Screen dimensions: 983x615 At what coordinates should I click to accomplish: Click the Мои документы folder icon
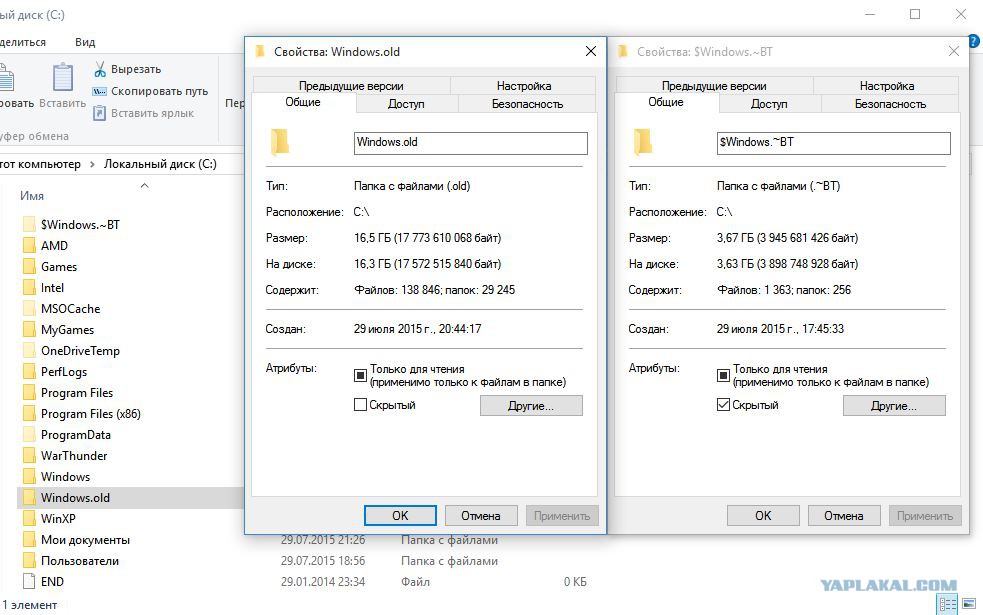coord(29,540)
